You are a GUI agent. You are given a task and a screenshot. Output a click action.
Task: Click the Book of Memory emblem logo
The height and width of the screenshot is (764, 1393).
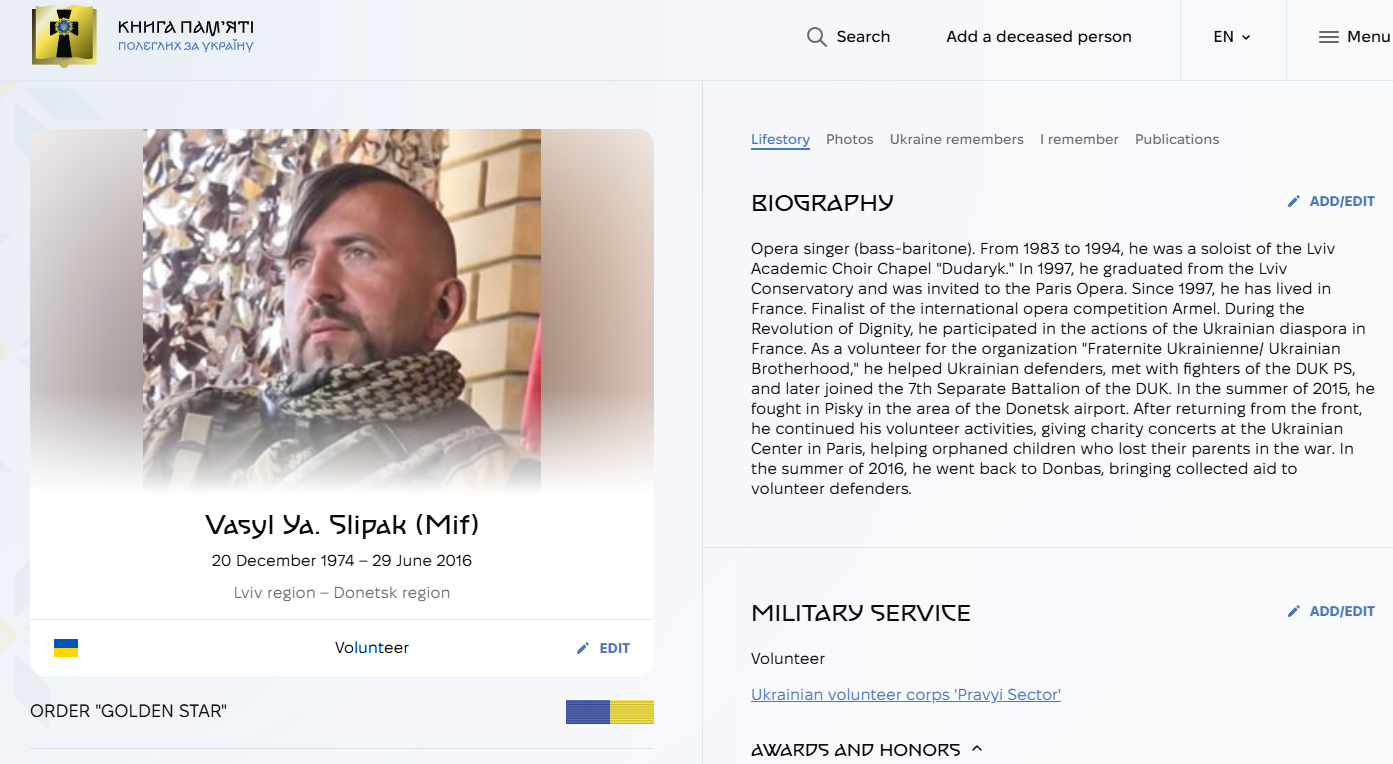coord(65,36)
